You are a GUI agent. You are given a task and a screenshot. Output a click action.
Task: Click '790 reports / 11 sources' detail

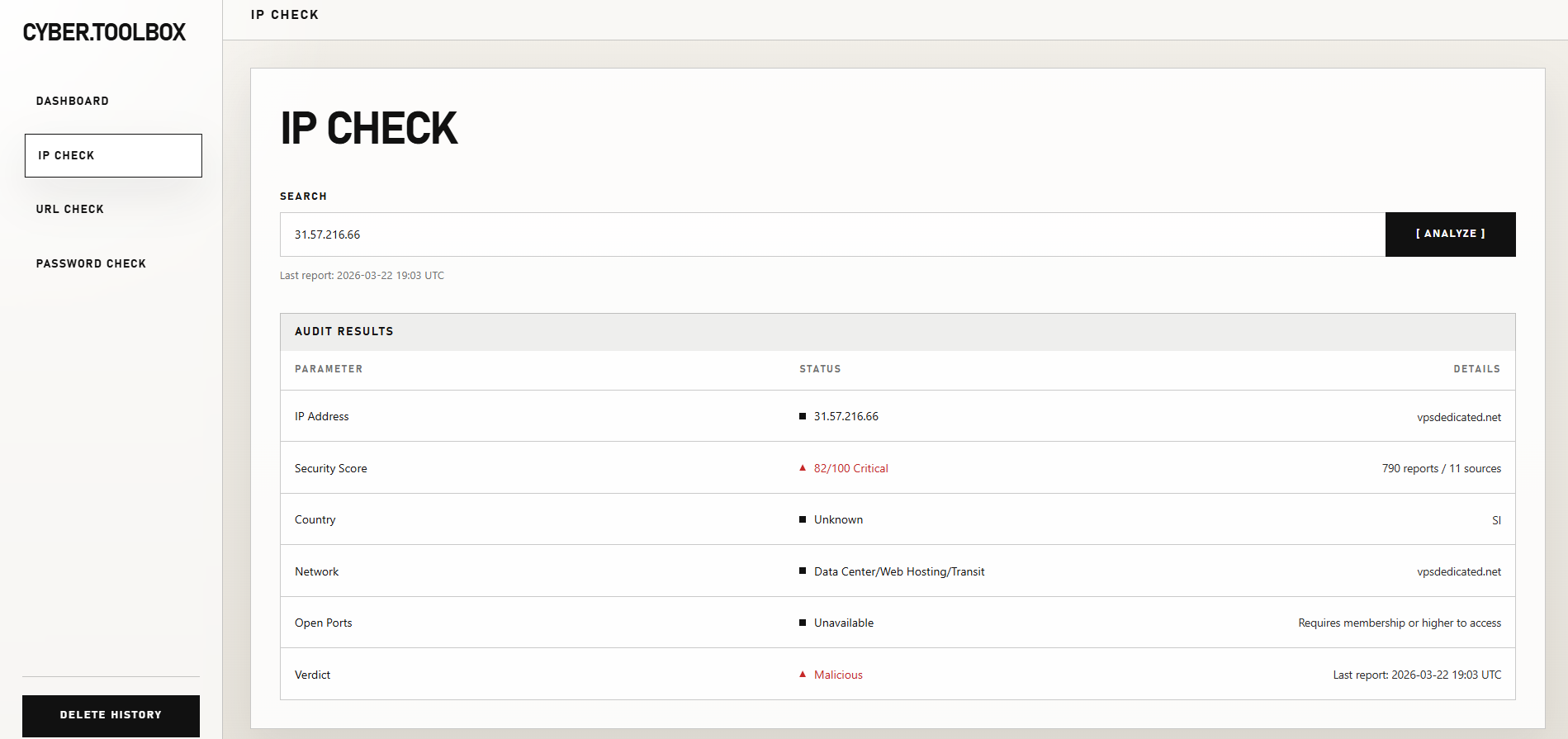(x=1442, y=468)
